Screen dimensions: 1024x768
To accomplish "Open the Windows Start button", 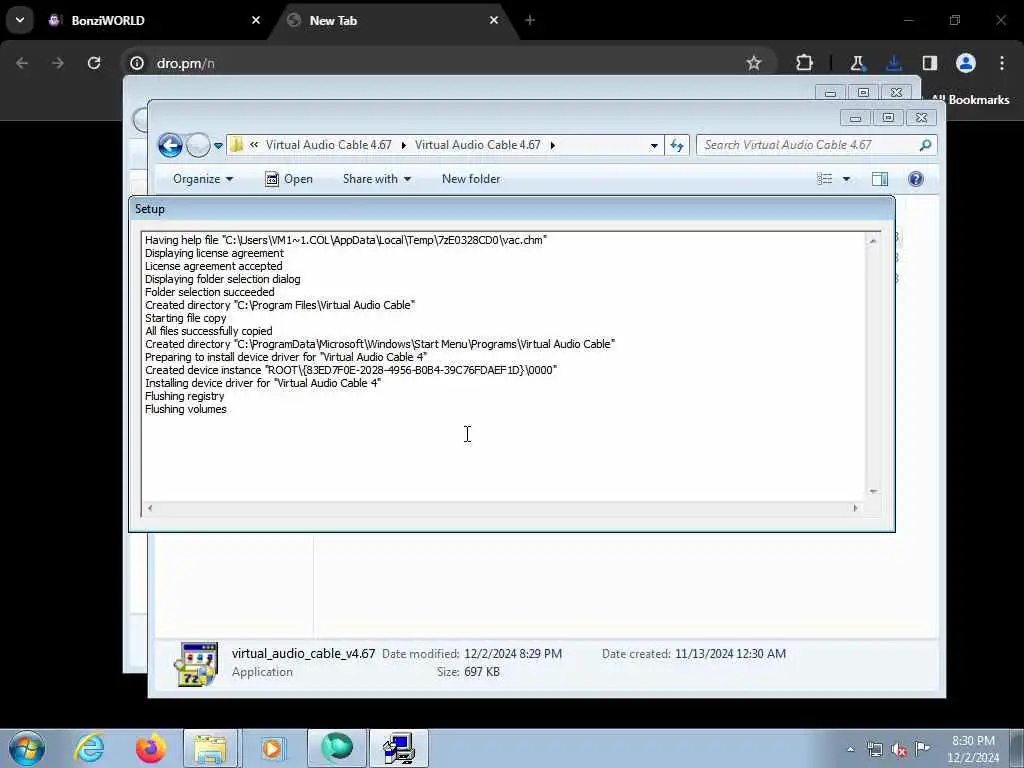I will [27, 748].
